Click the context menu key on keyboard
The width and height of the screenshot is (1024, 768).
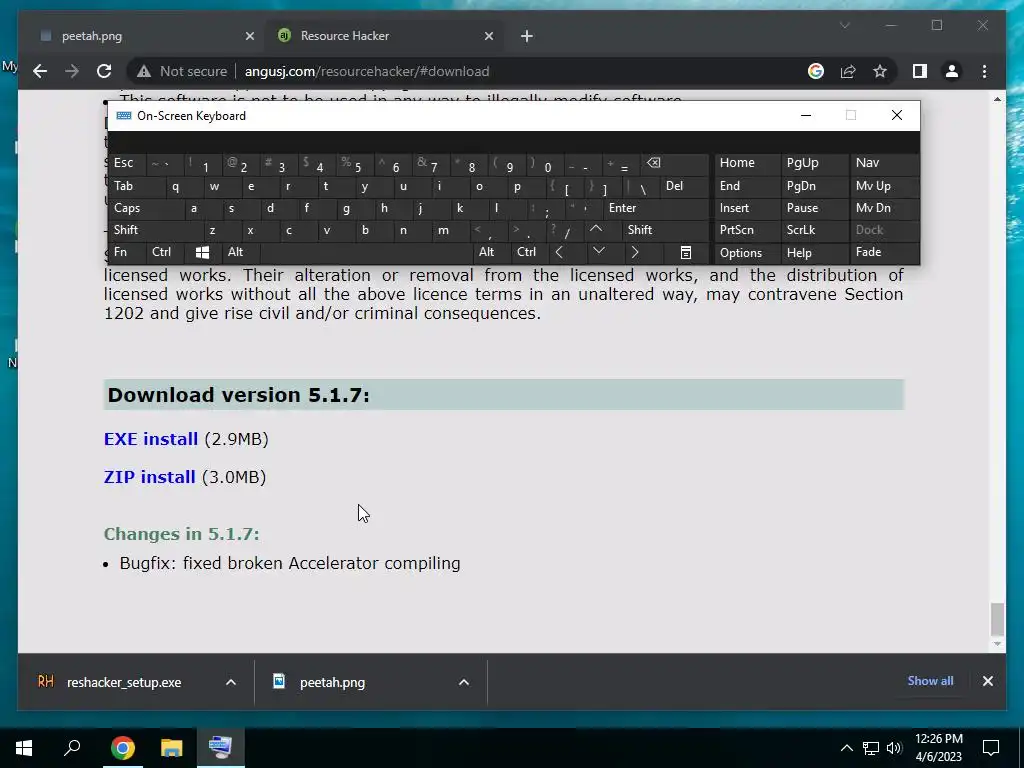[x=685, y=253]
